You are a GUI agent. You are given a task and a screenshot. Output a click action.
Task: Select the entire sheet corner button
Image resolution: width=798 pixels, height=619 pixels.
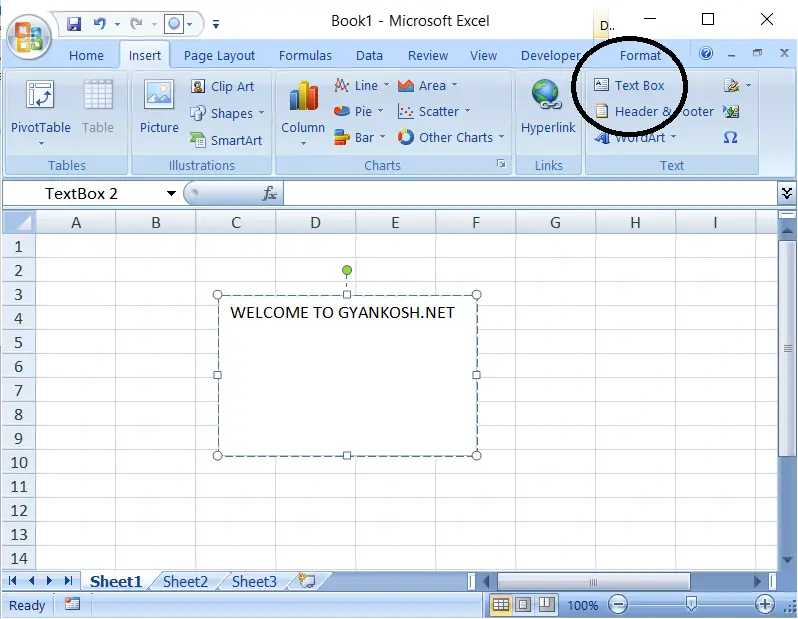tap(19, 222)
